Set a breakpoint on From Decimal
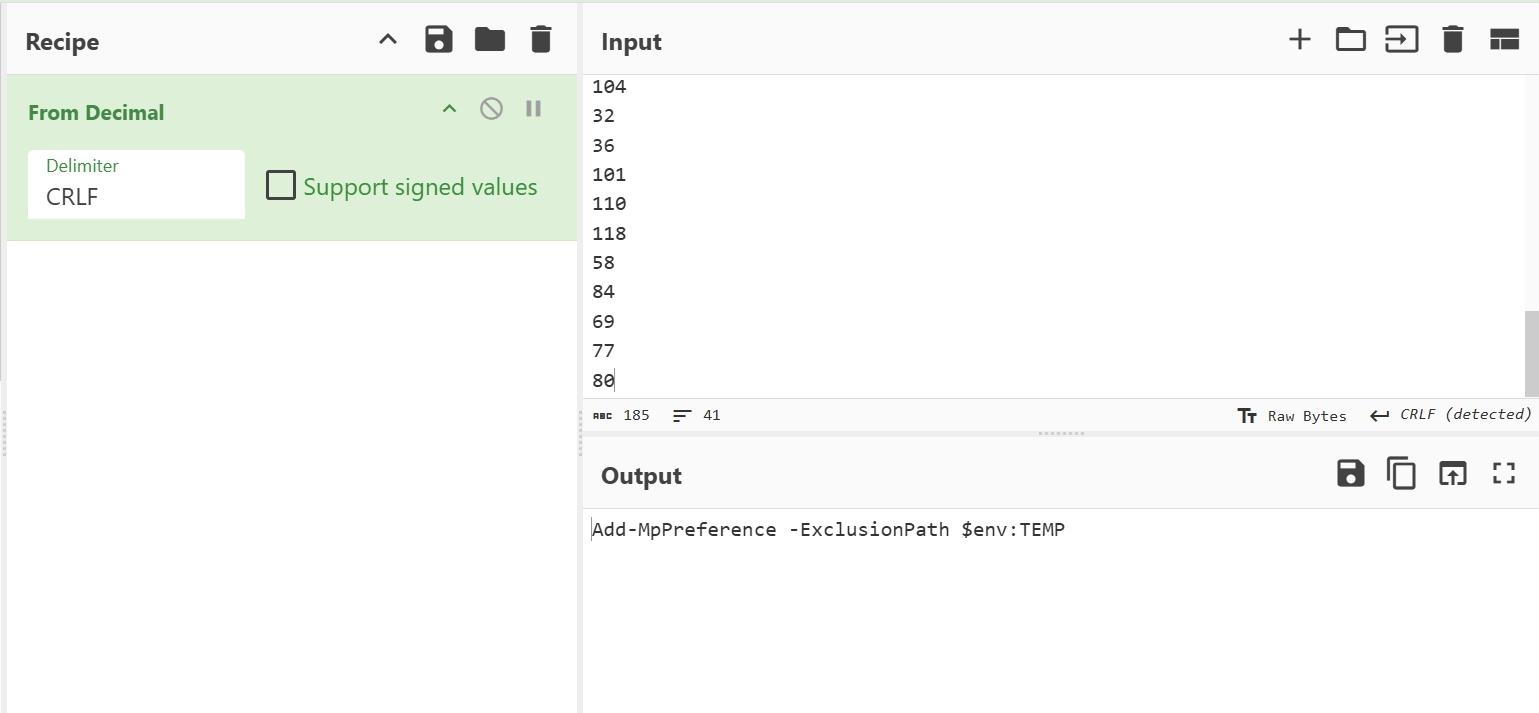The image size is (1539, 713). 533,108
